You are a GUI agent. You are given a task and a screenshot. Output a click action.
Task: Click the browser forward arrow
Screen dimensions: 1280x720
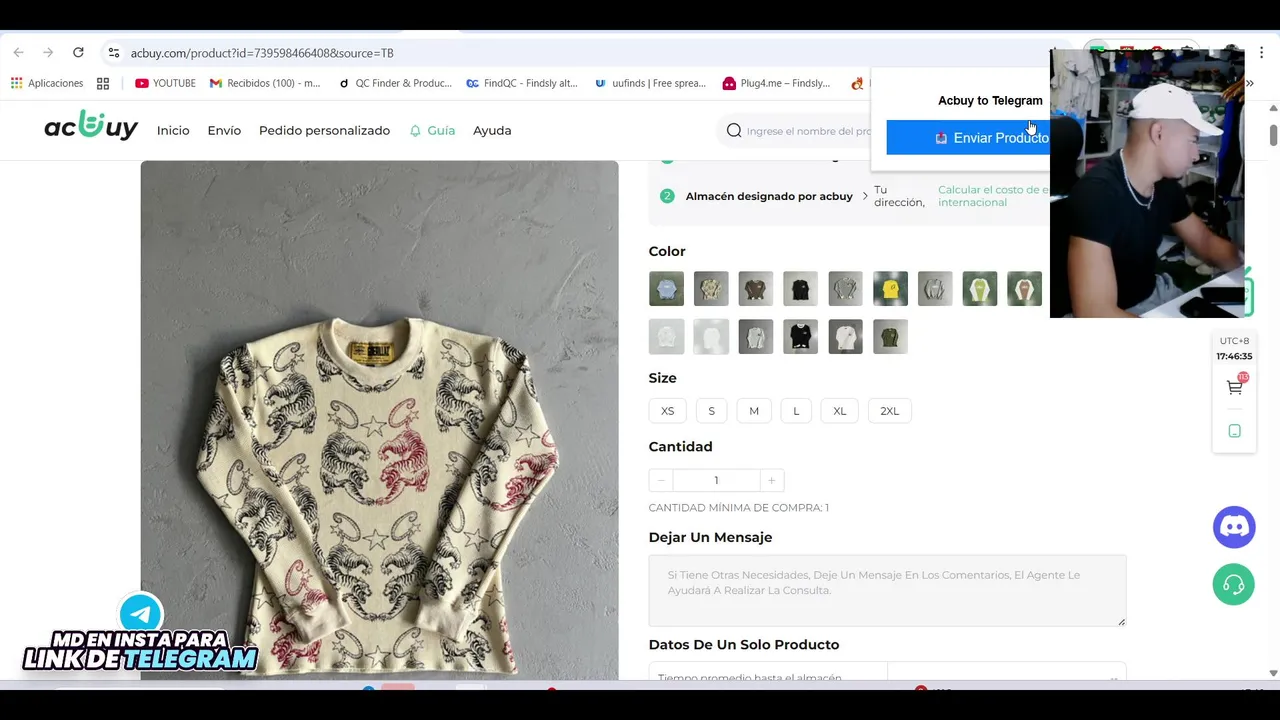point(48,53)
